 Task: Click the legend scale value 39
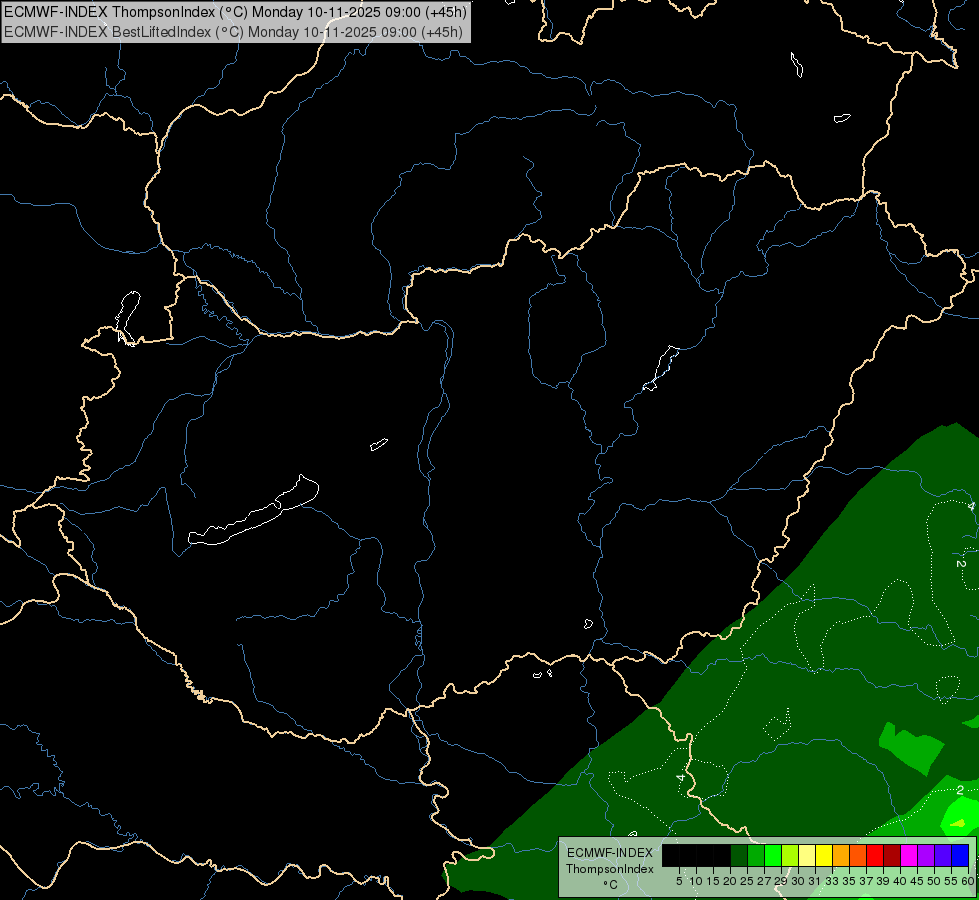(x=883, y=881)
